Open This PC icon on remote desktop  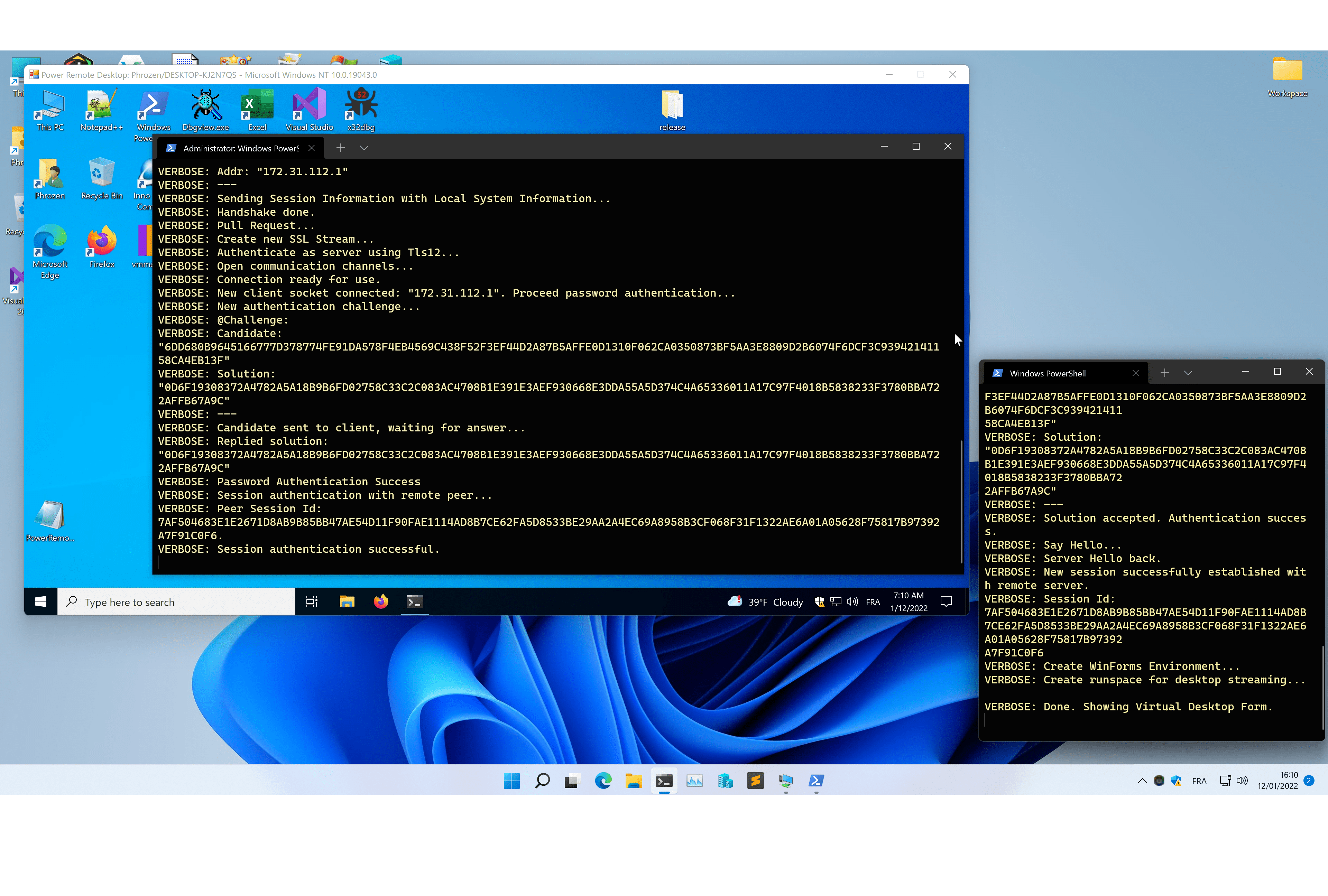click(50, 110)
